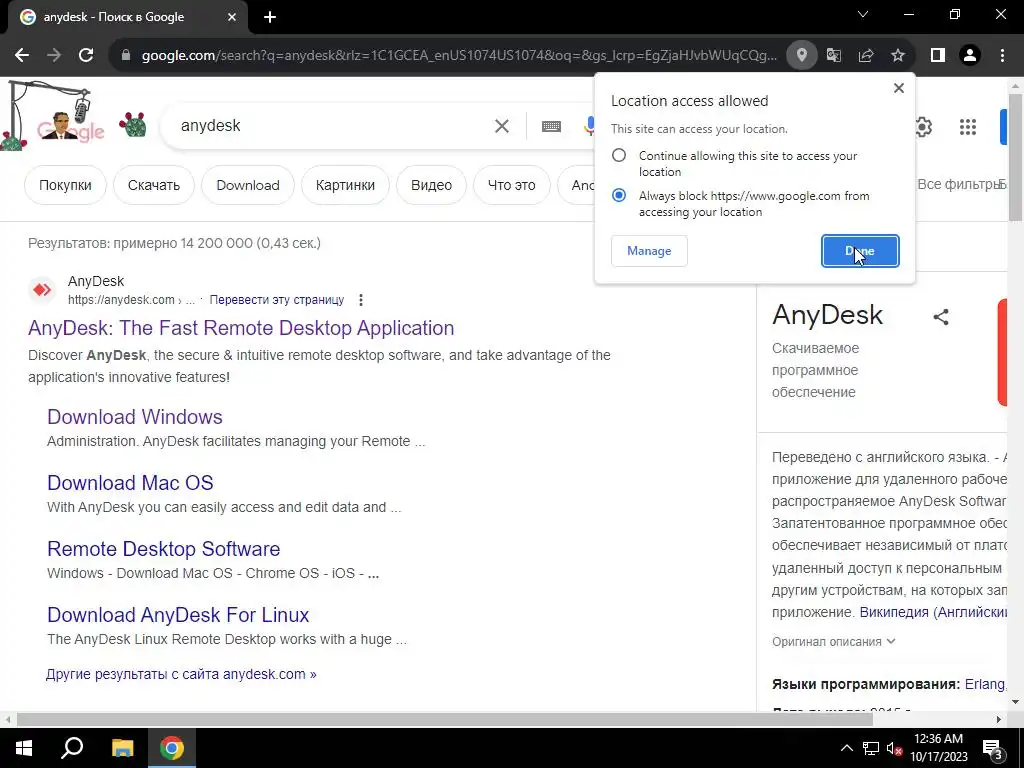Select the Что это filter chip

click(511, 185)
